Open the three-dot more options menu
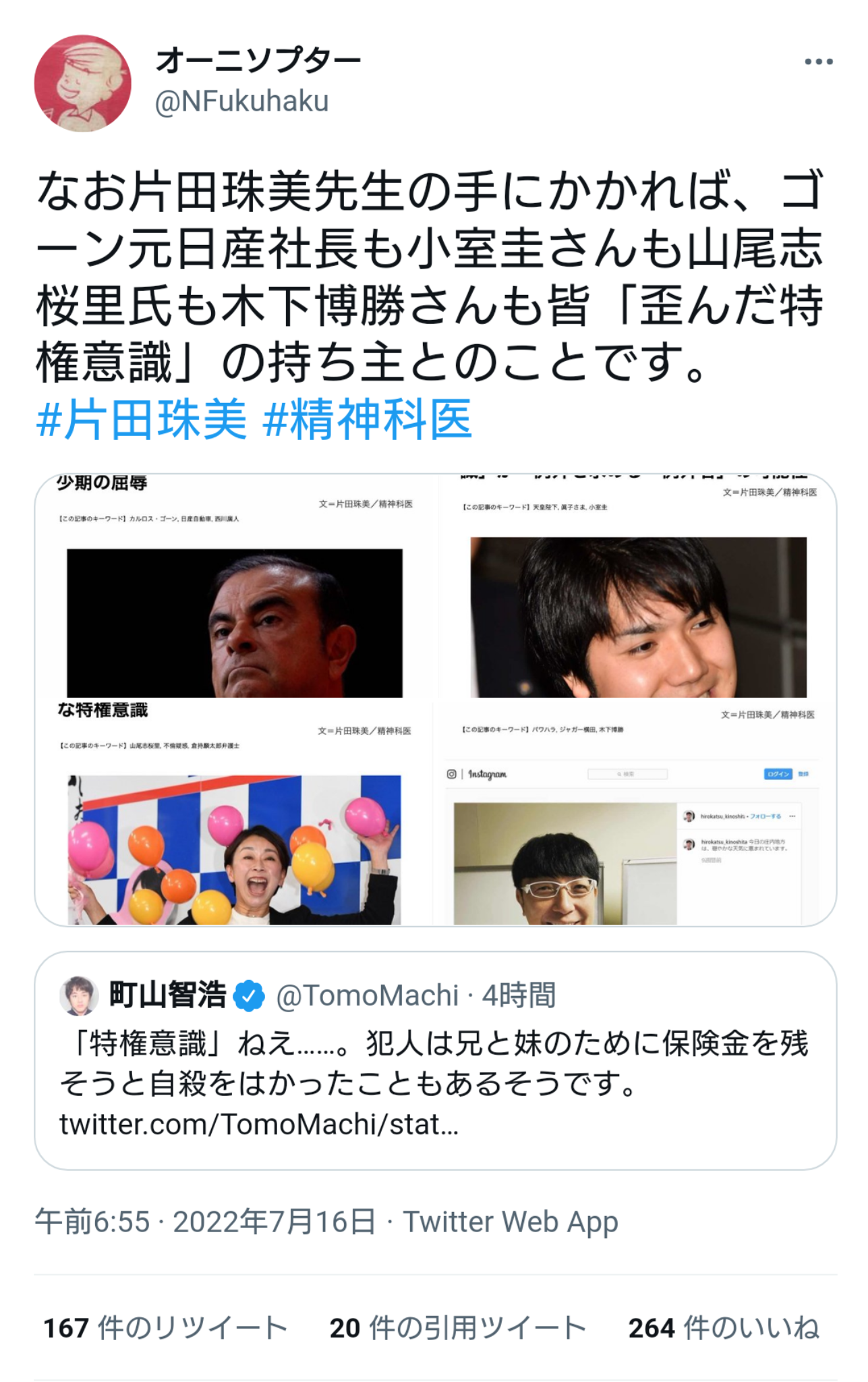This screenshot has height=1382, width=868. click(x=819, y=61)
